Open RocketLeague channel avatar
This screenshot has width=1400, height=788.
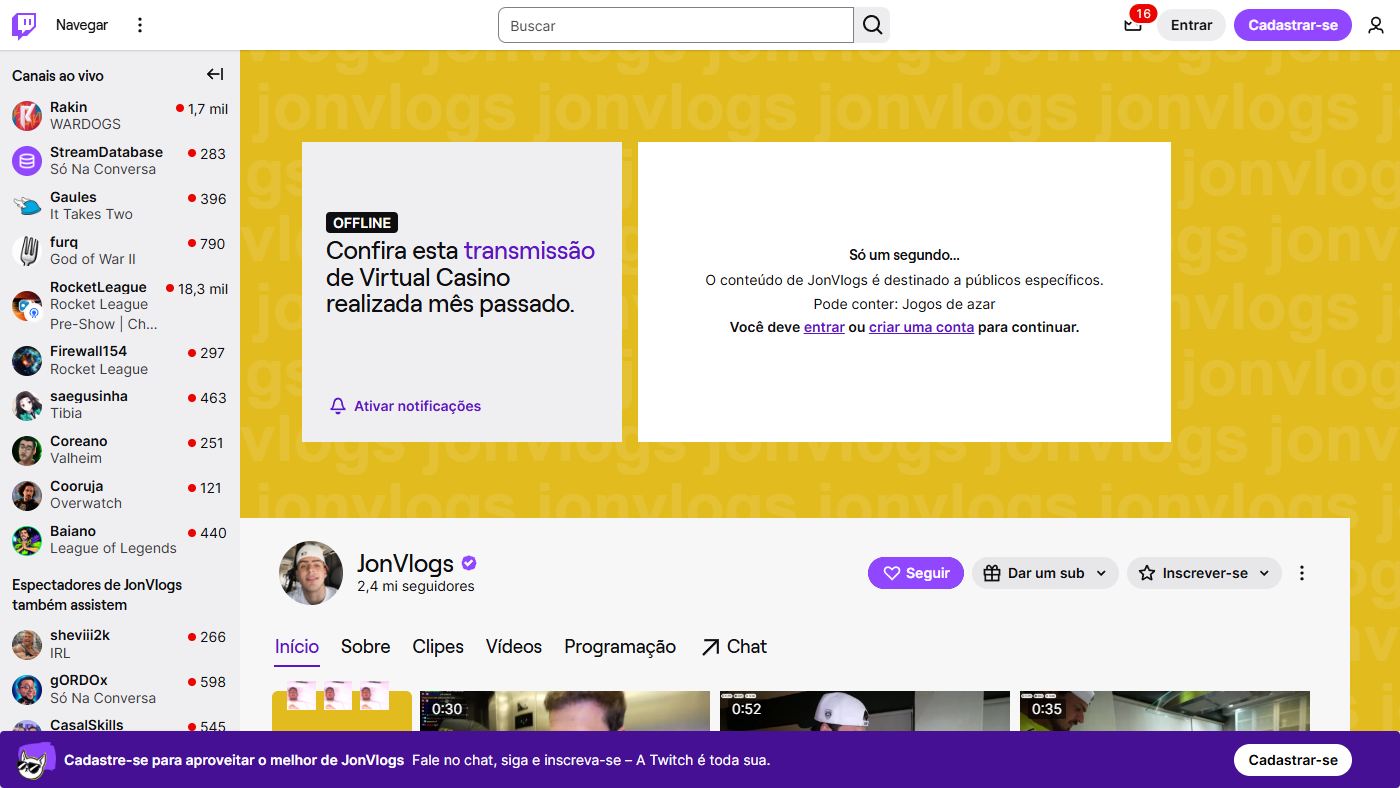coord(27,305)
